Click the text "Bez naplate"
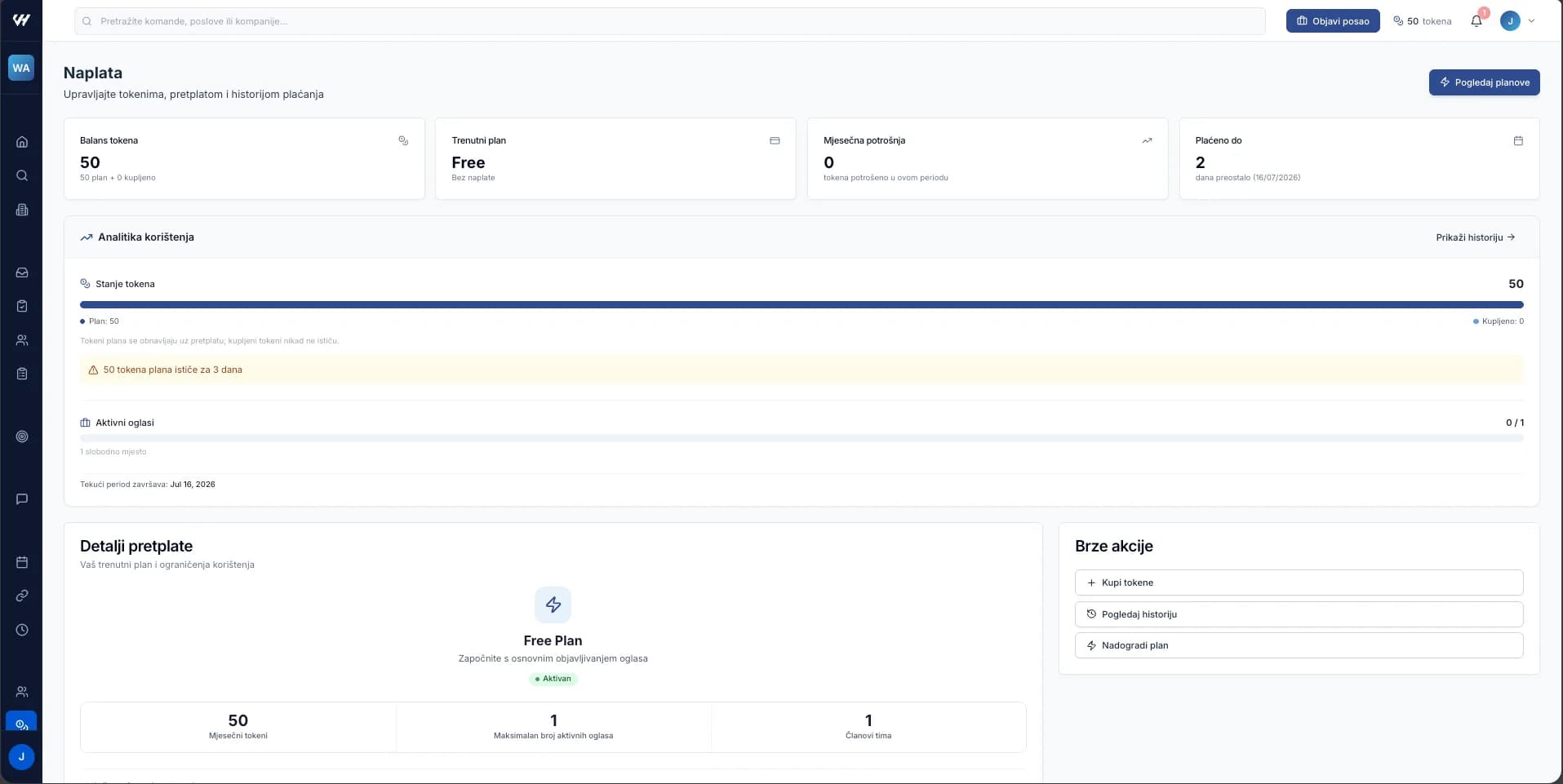 [473, 178]
